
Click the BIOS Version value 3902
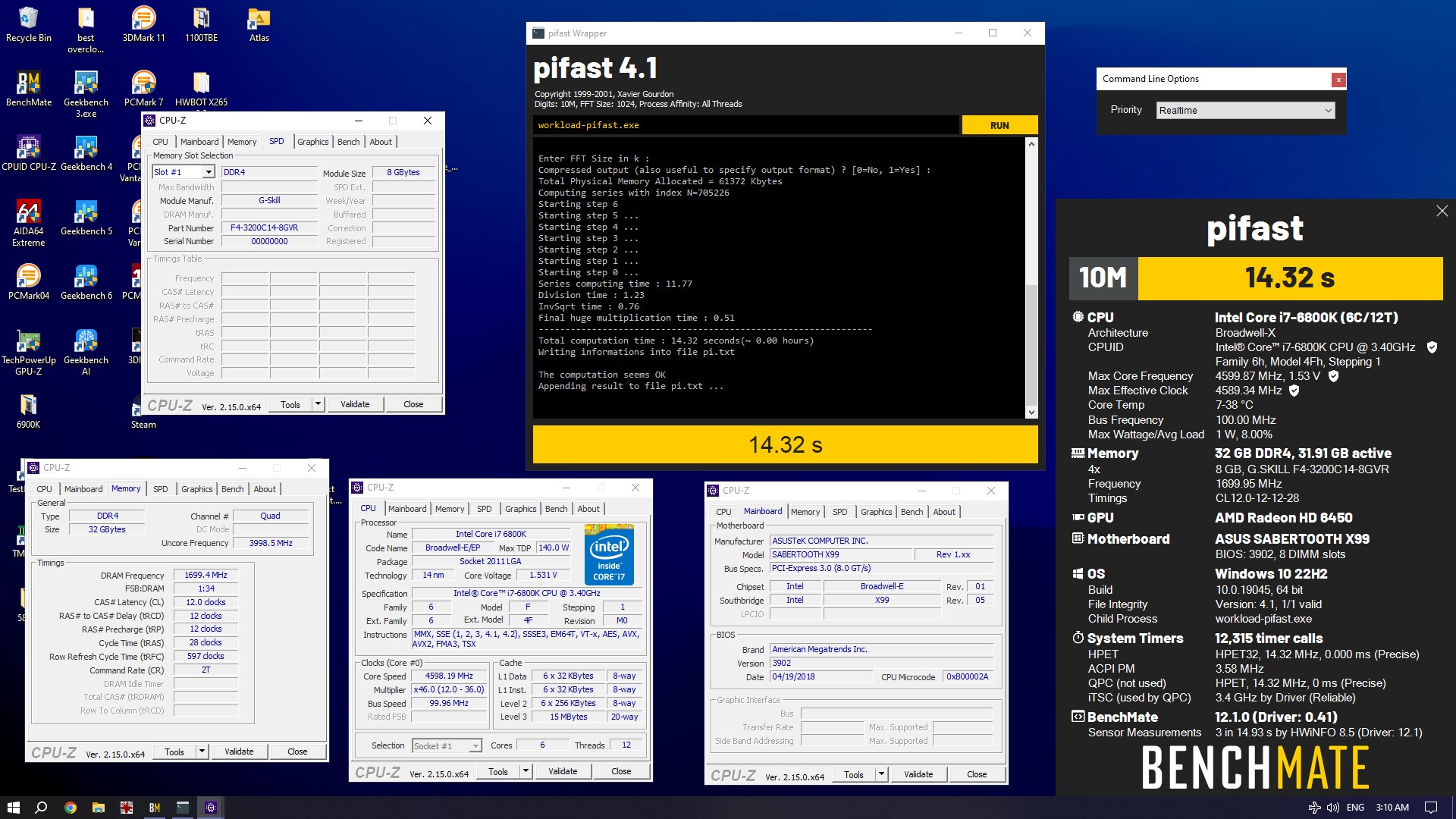point(881,663)
